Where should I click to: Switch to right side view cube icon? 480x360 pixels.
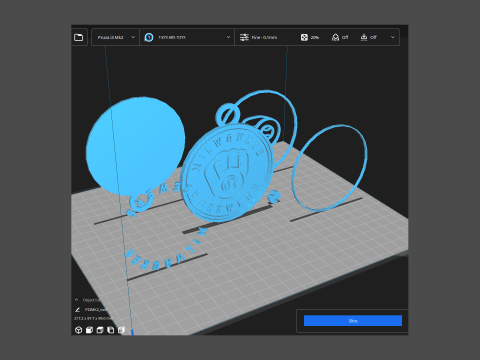tap(121, 330)
